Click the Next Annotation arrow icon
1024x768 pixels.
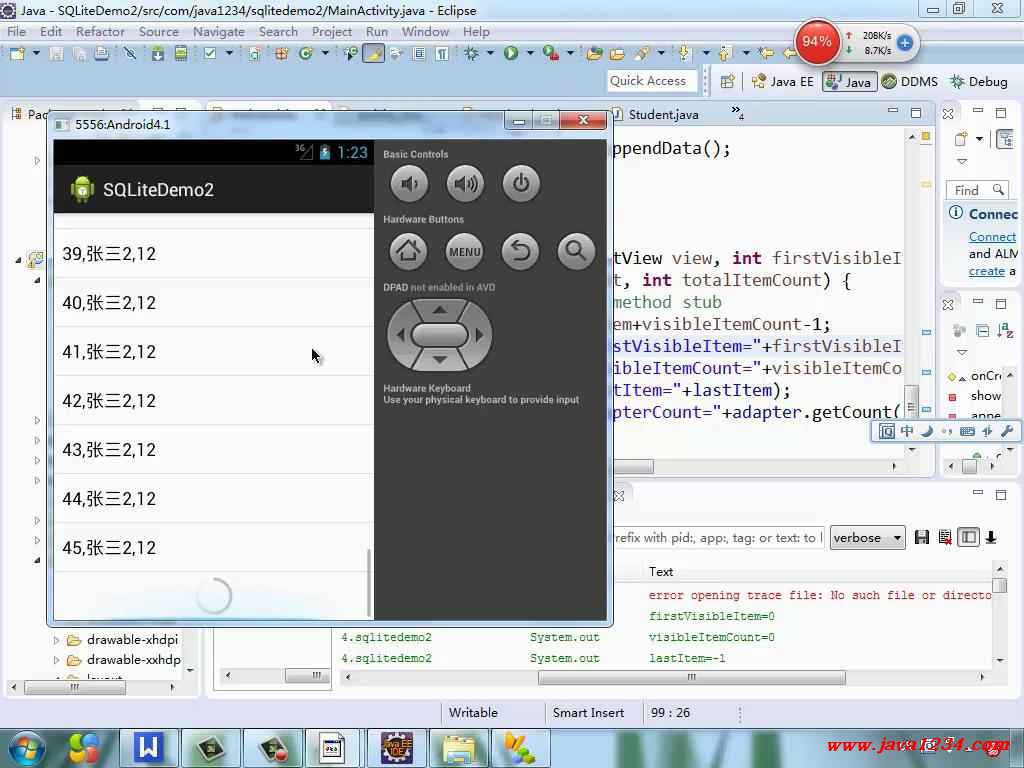click(684, 53)
